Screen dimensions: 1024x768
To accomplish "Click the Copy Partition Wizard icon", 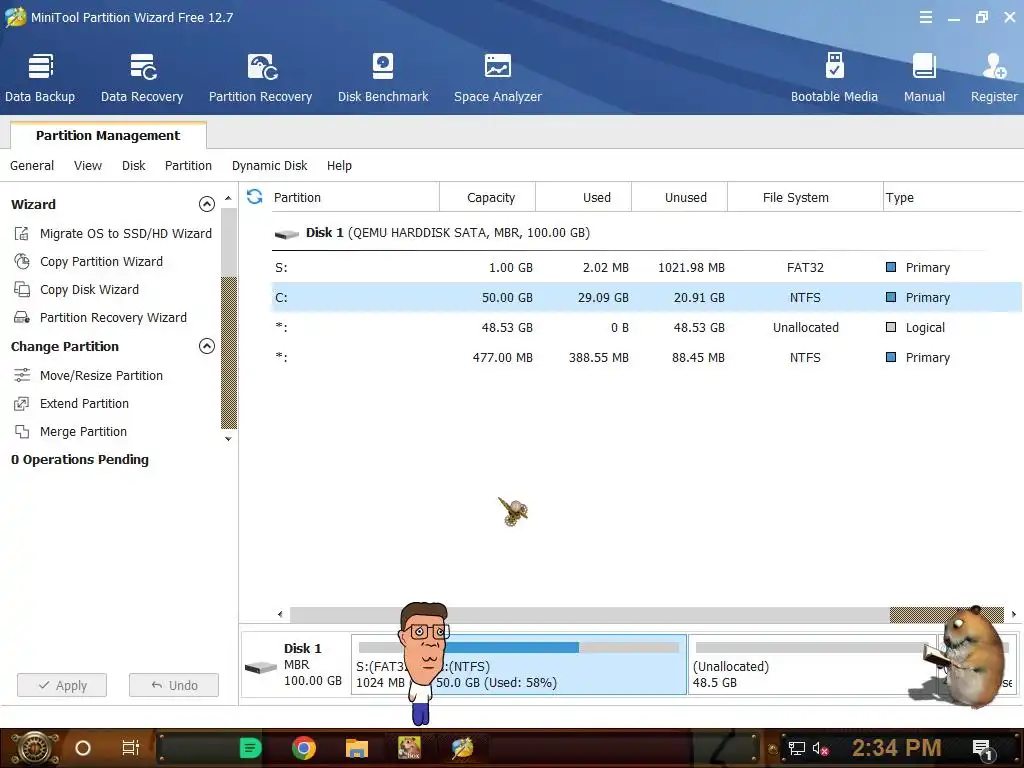I will [22, 261].
